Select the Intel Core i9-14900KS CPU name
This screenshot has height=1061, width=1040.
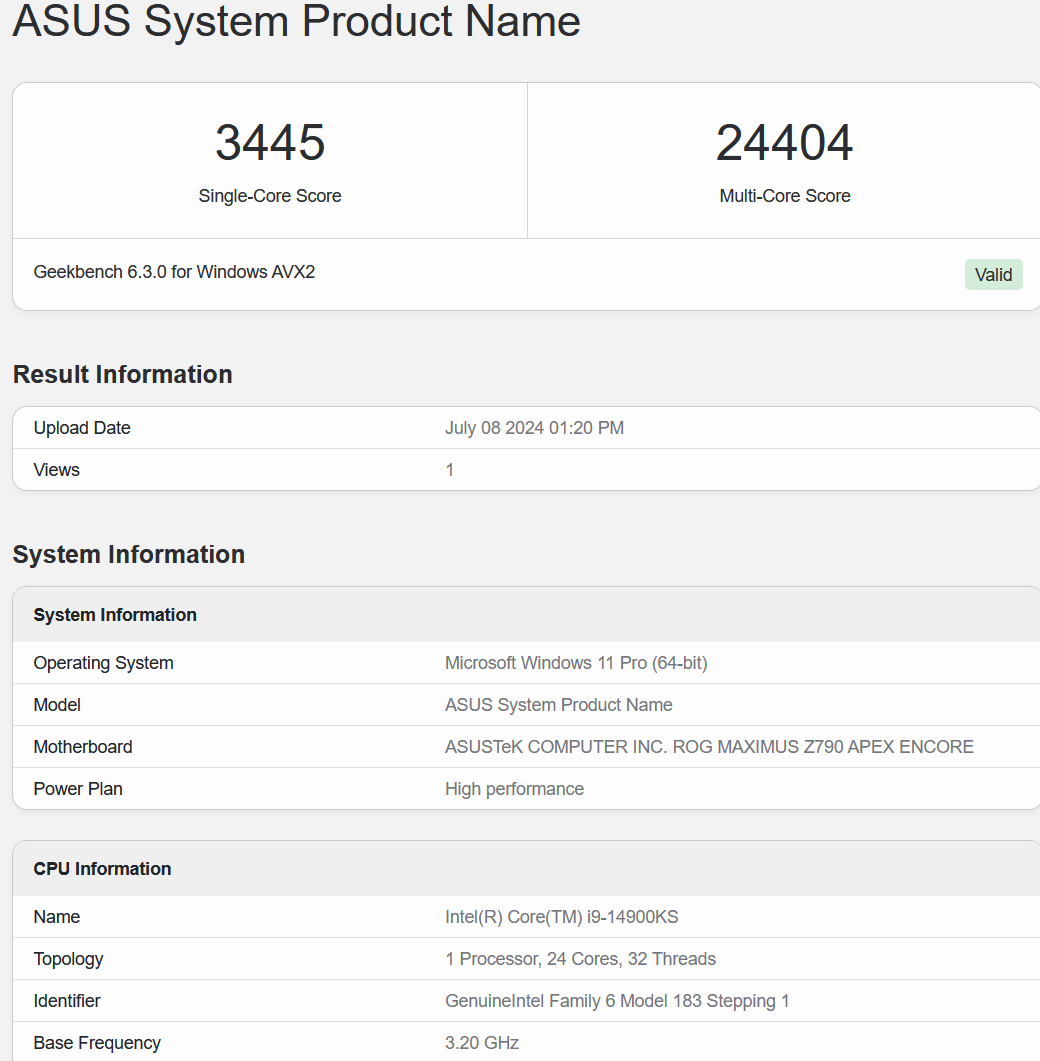(x=562, y=916)
